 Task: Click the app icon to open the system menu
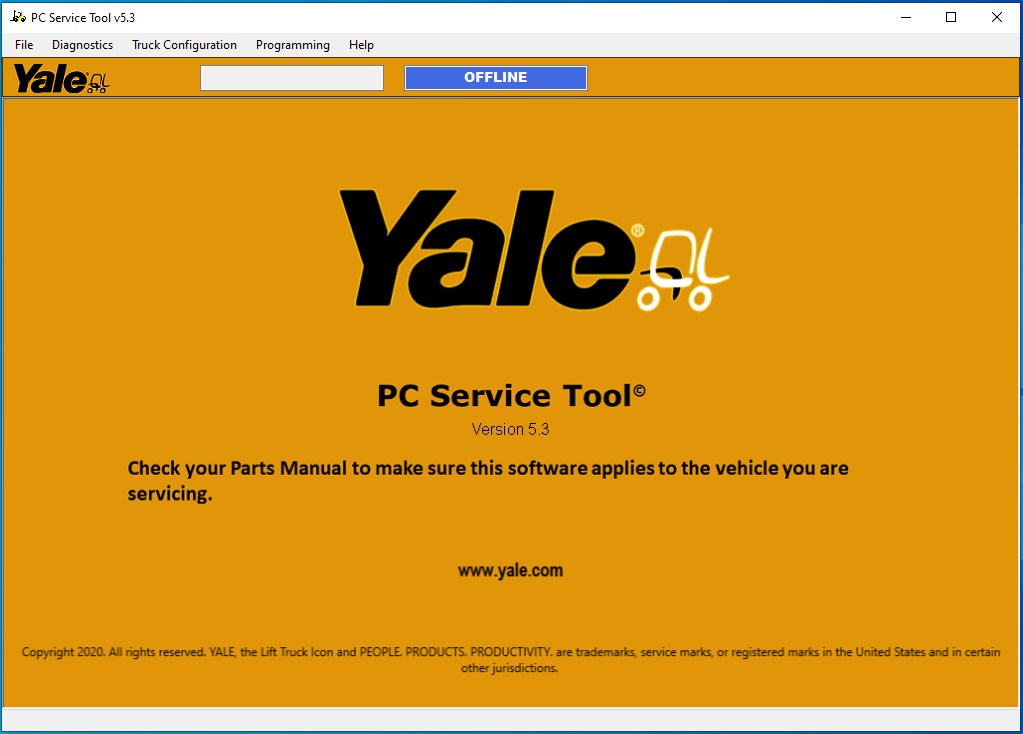pyautogui.click(x=17, y=16)
